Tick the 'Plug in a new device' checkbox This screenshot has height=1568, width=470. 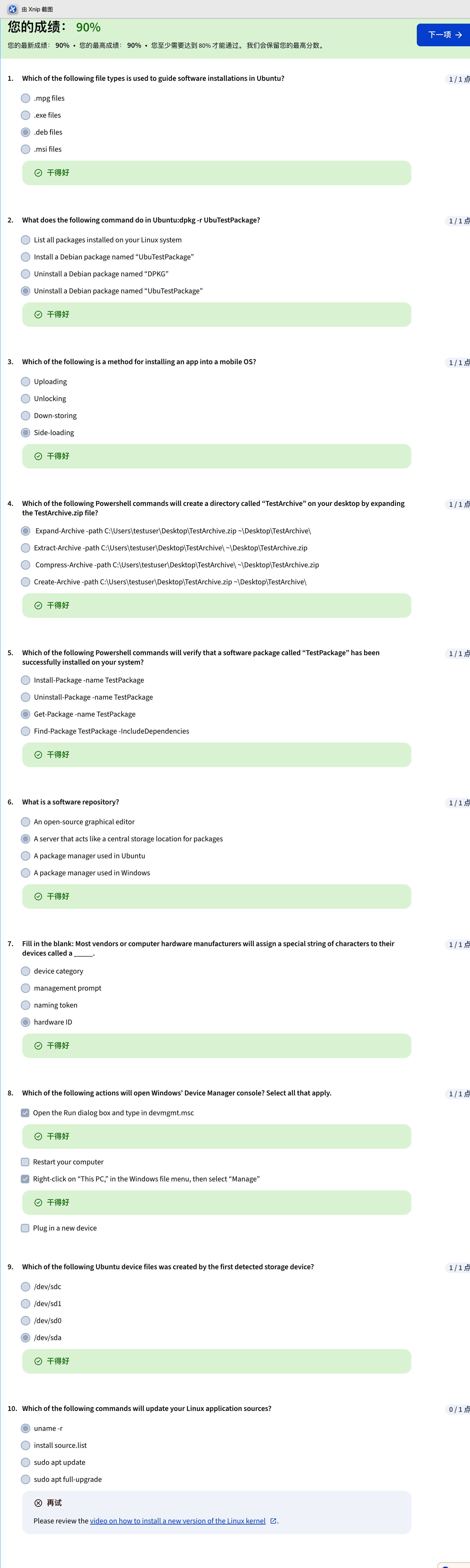(x=25, y=1228)
